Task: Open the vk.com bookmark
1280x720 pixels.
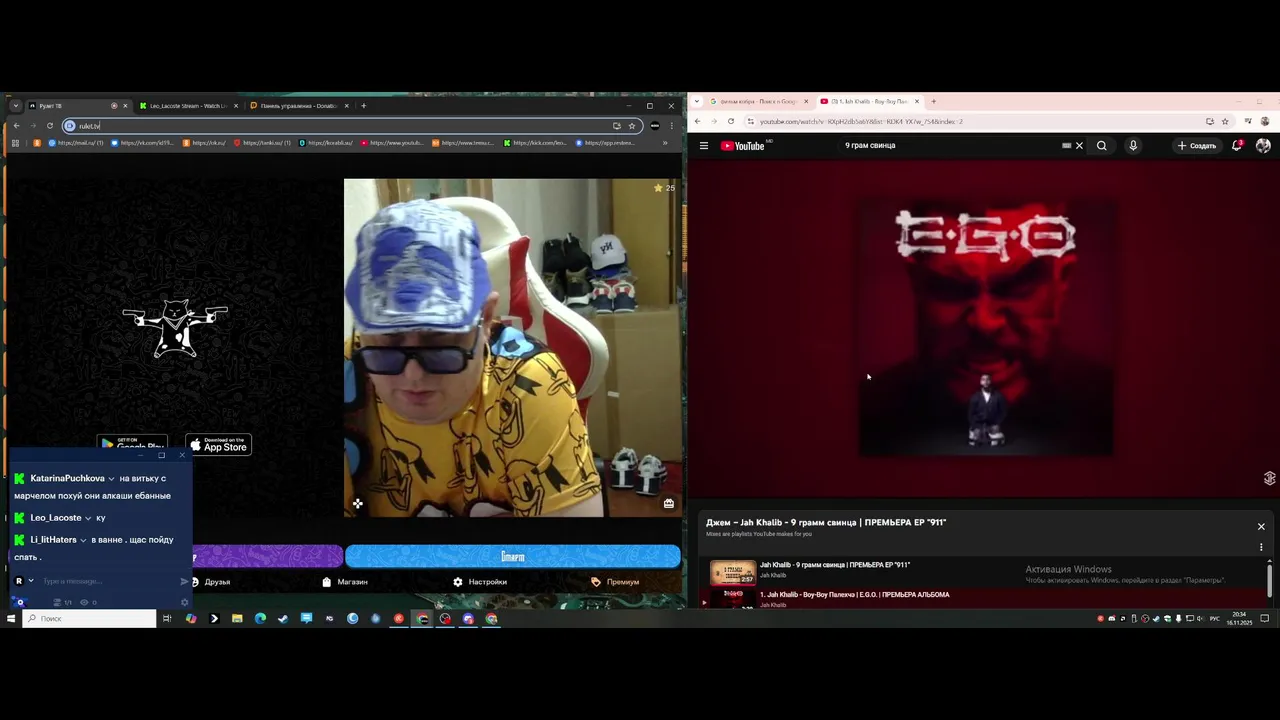Action: pos(142,143)
